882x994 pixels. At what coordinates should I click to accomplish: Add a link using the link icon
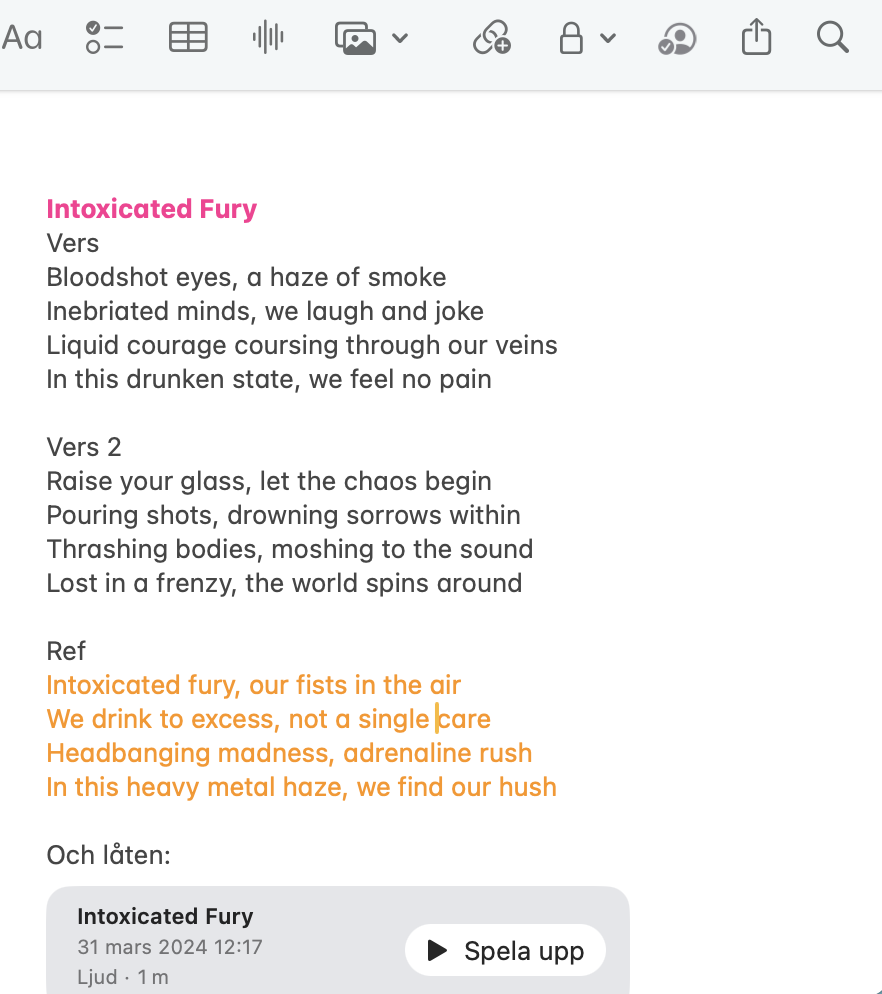[491, 39]
